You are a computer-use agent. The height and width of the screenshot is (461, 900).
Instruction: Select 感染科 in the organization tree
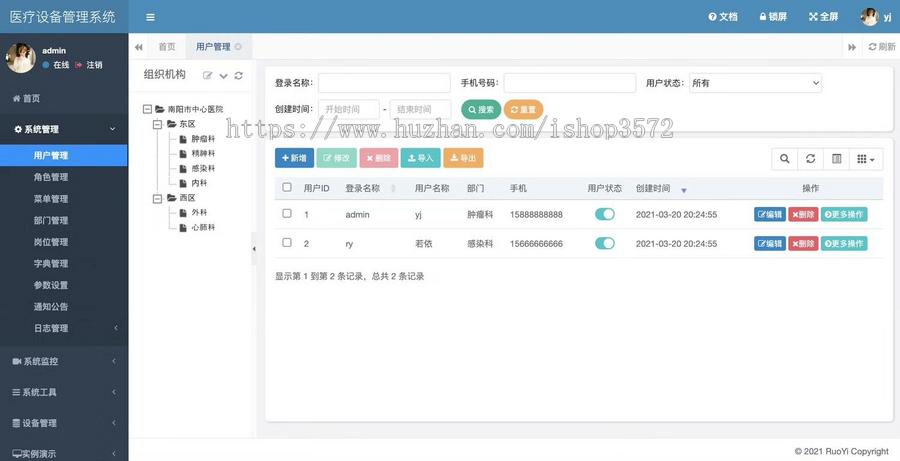pos(203,169)
